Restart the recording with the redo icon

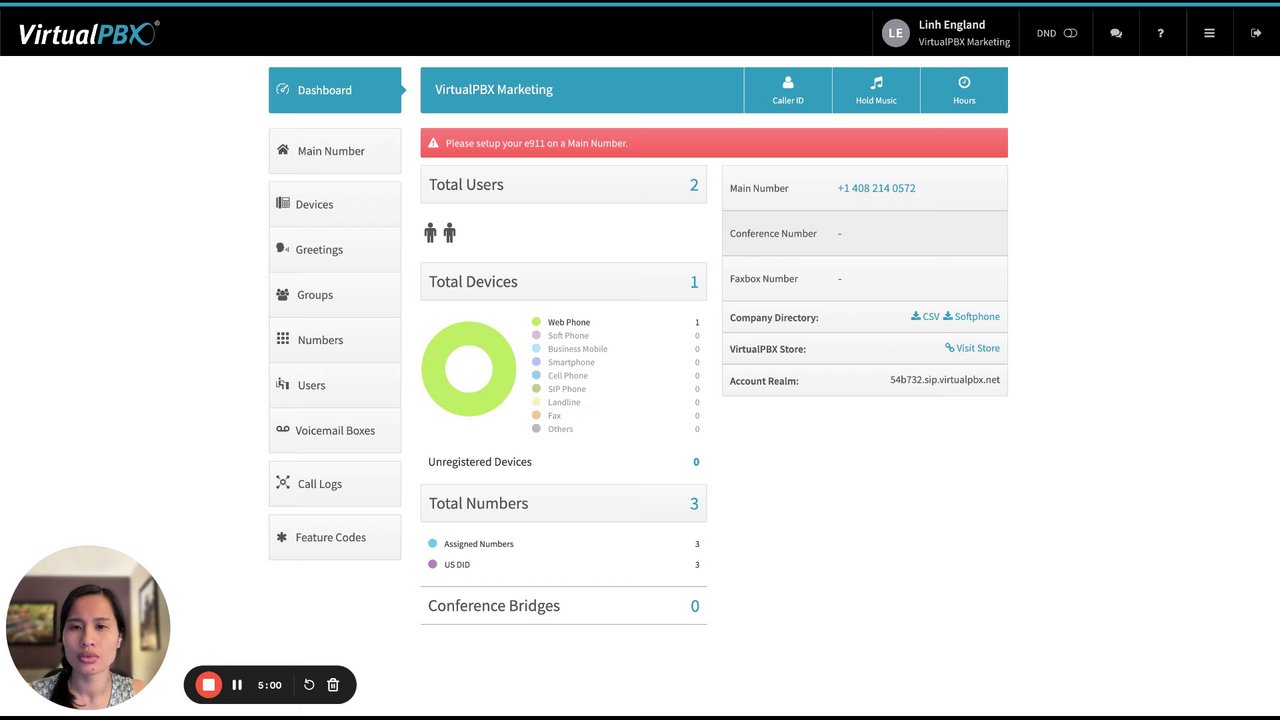(x=309, y=685)
